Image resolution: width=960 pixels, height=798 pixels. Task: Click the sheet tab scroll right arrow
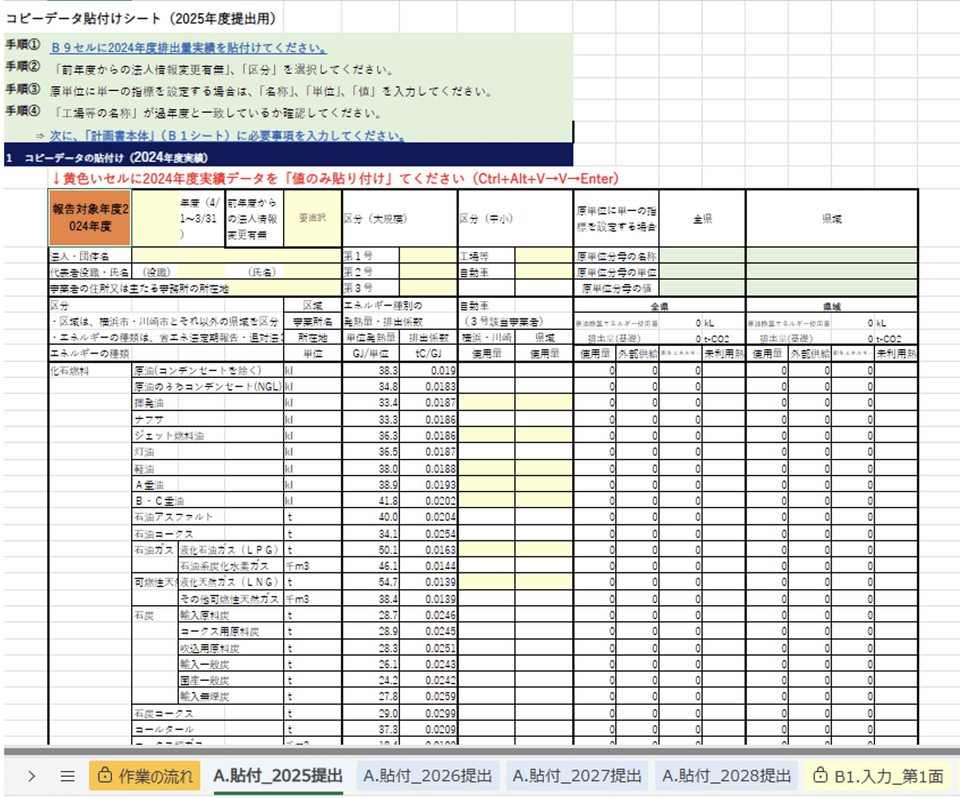[31, 775]
